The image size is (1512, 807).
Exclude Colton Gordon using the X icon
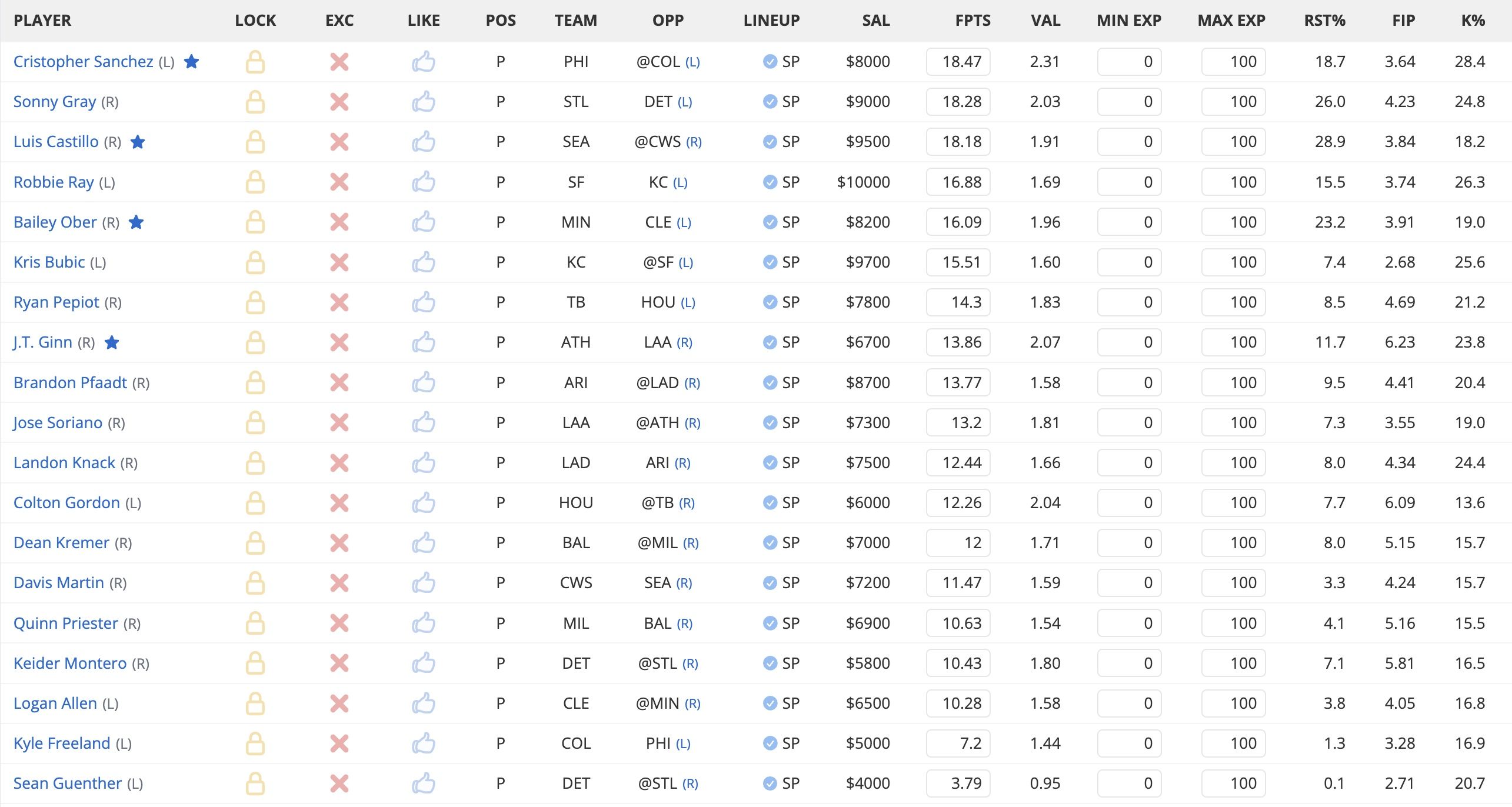click(339, 503)
